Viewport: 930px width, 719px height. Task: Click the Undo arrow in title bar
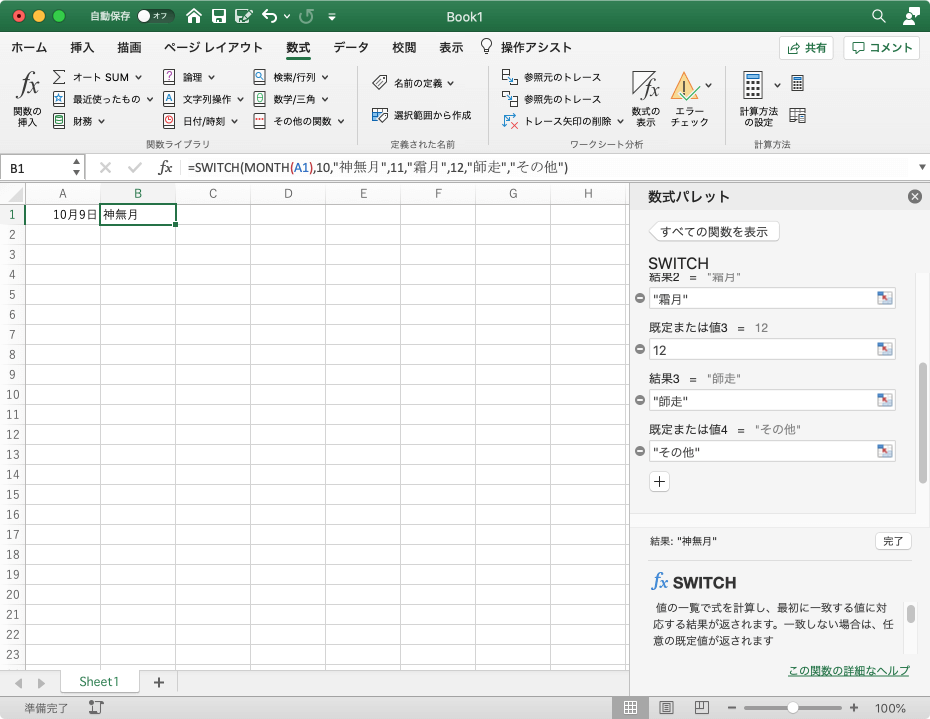(x=270, y=16)
